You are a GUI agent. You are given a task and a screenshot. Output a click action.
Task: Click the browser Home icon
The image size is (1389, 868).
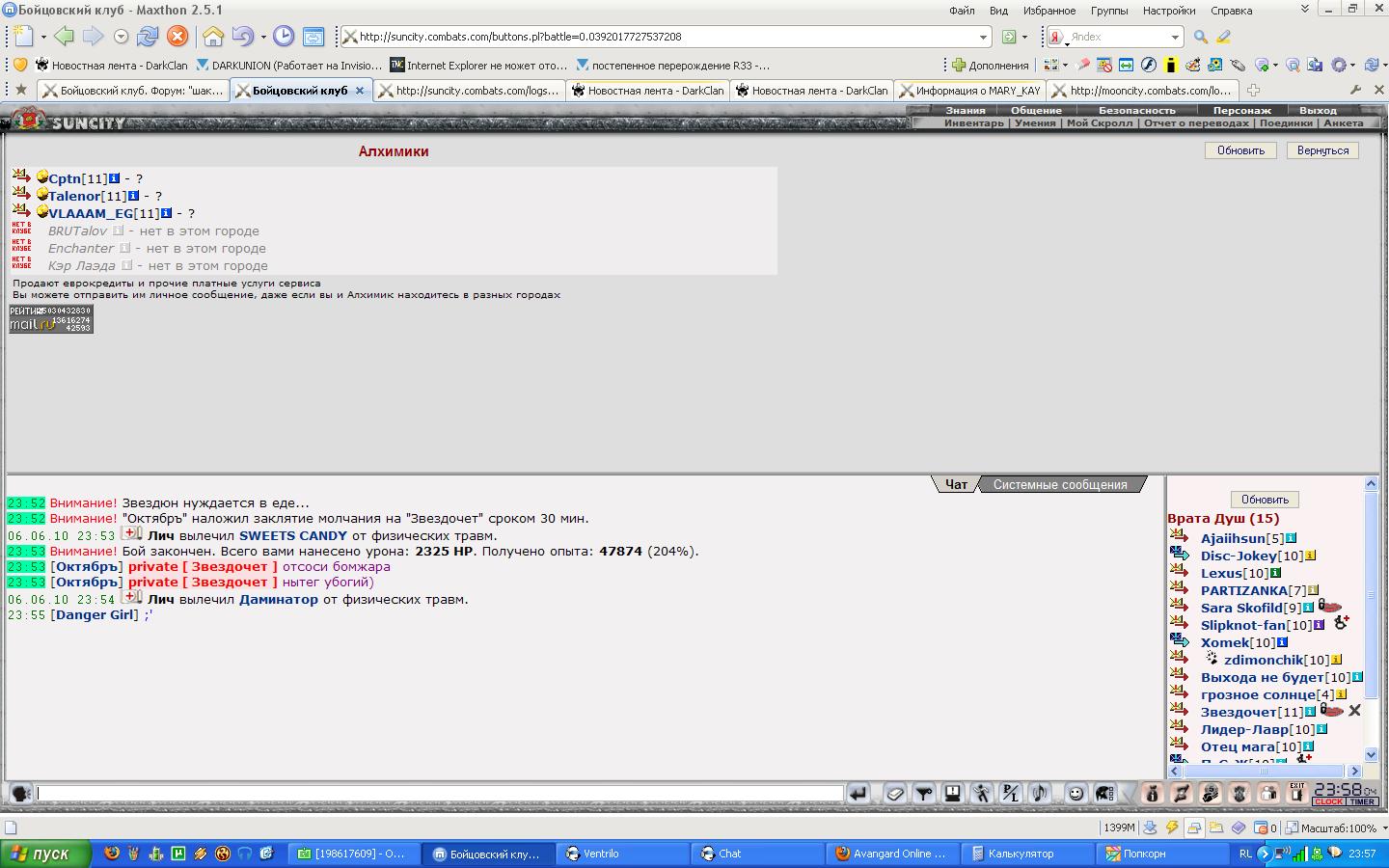pos(212,37)
